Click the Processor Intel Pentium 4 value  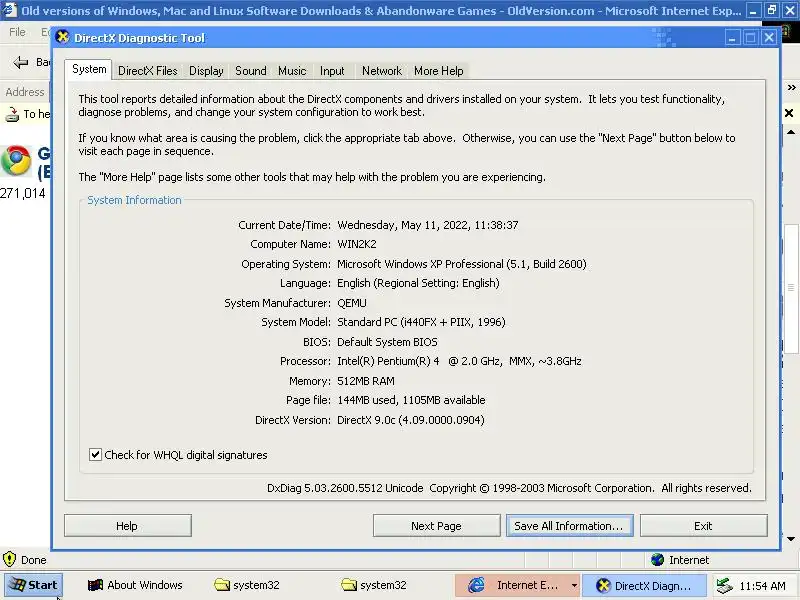(x=459, y=361)
